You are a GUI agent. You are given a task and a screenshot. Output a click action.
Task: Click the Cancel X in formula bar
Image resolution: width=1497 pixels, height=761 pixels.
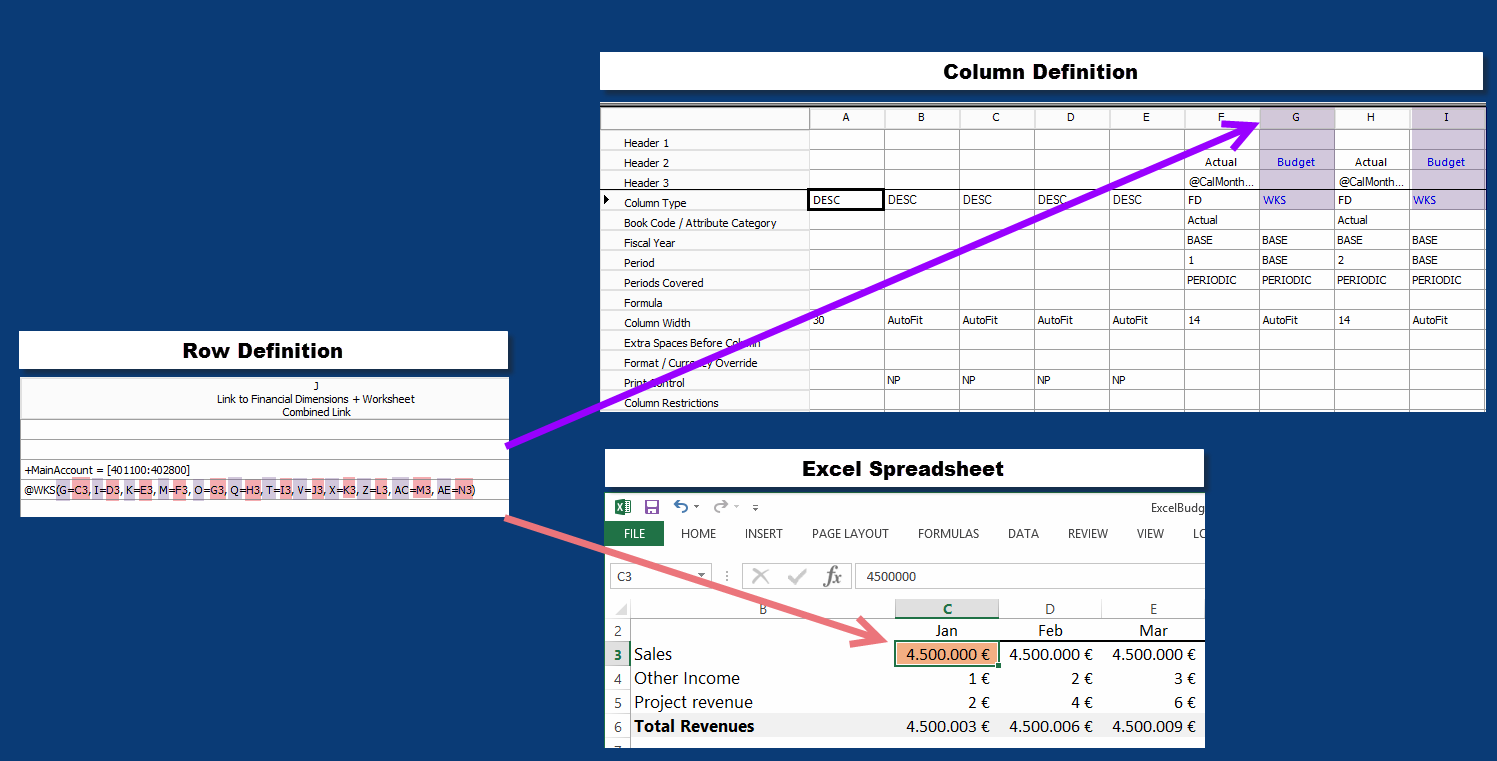point(760,576)
